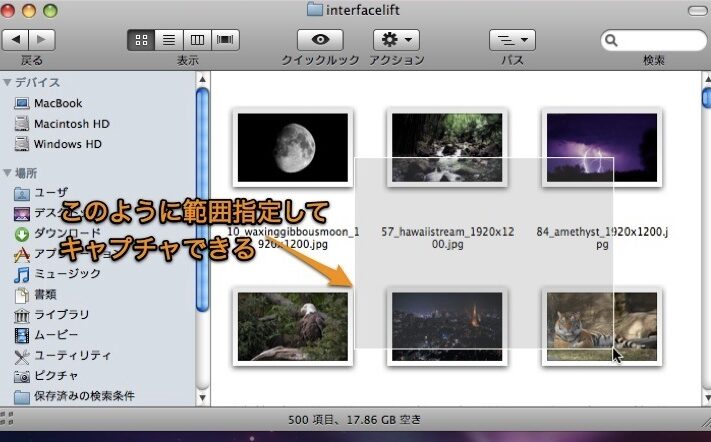711x442 pixels.
Task: Click sidebar scrollbar down arrow
Action: 203,398
